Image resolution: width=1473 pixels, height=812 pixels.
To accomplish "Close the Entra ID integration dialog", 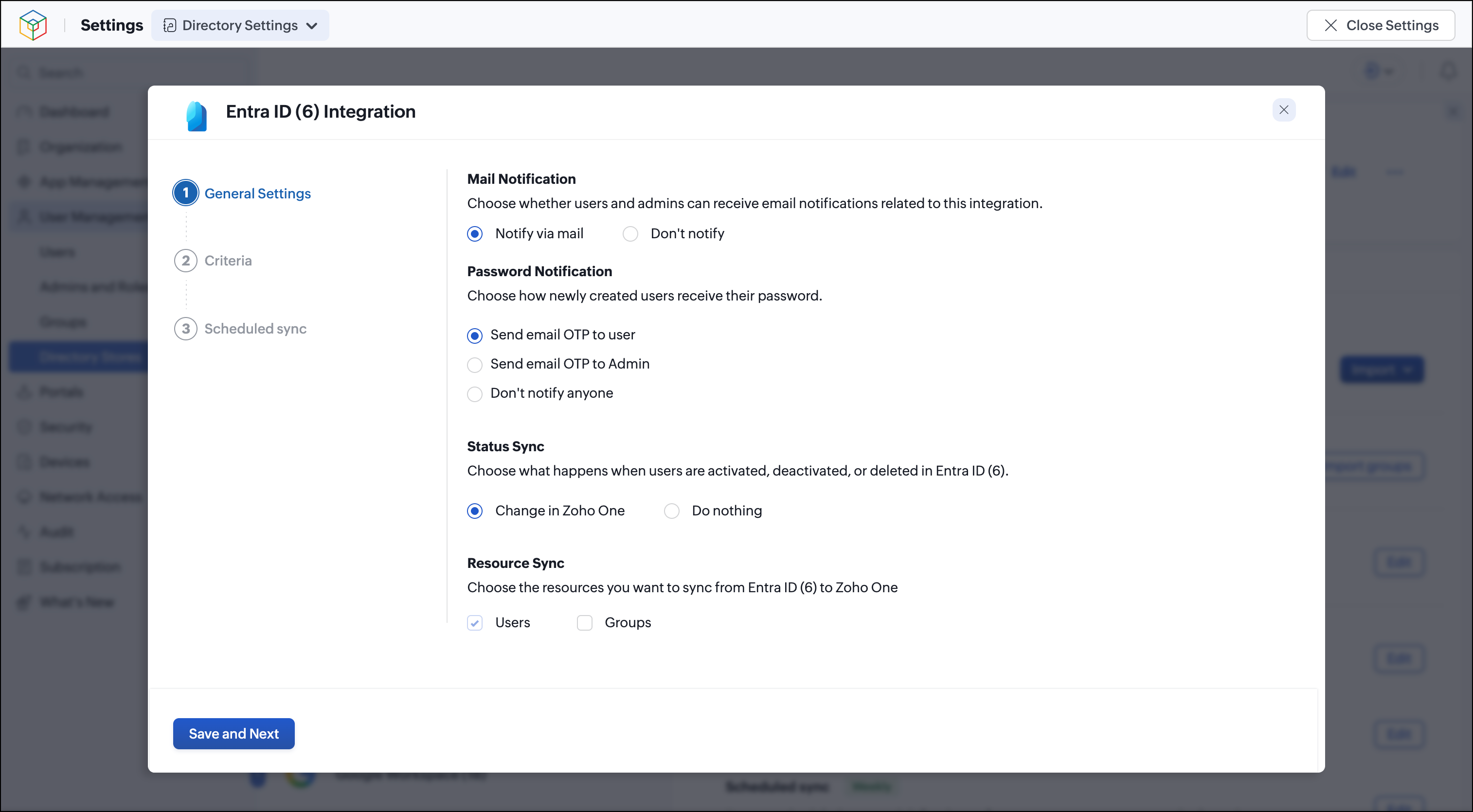I will [x=1284, y=110].
